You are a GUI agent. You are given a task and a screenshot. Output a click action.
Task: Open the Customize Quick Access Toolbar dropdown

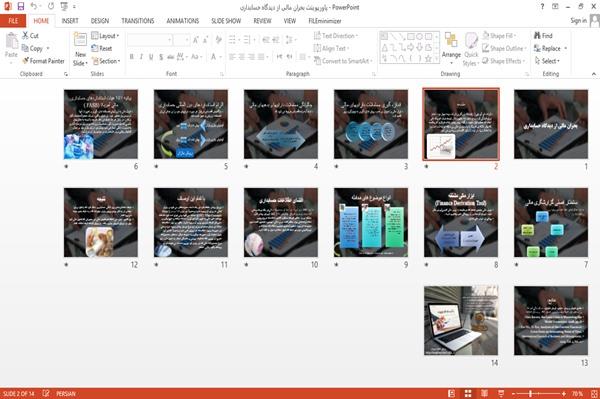[x=74, y=7]
